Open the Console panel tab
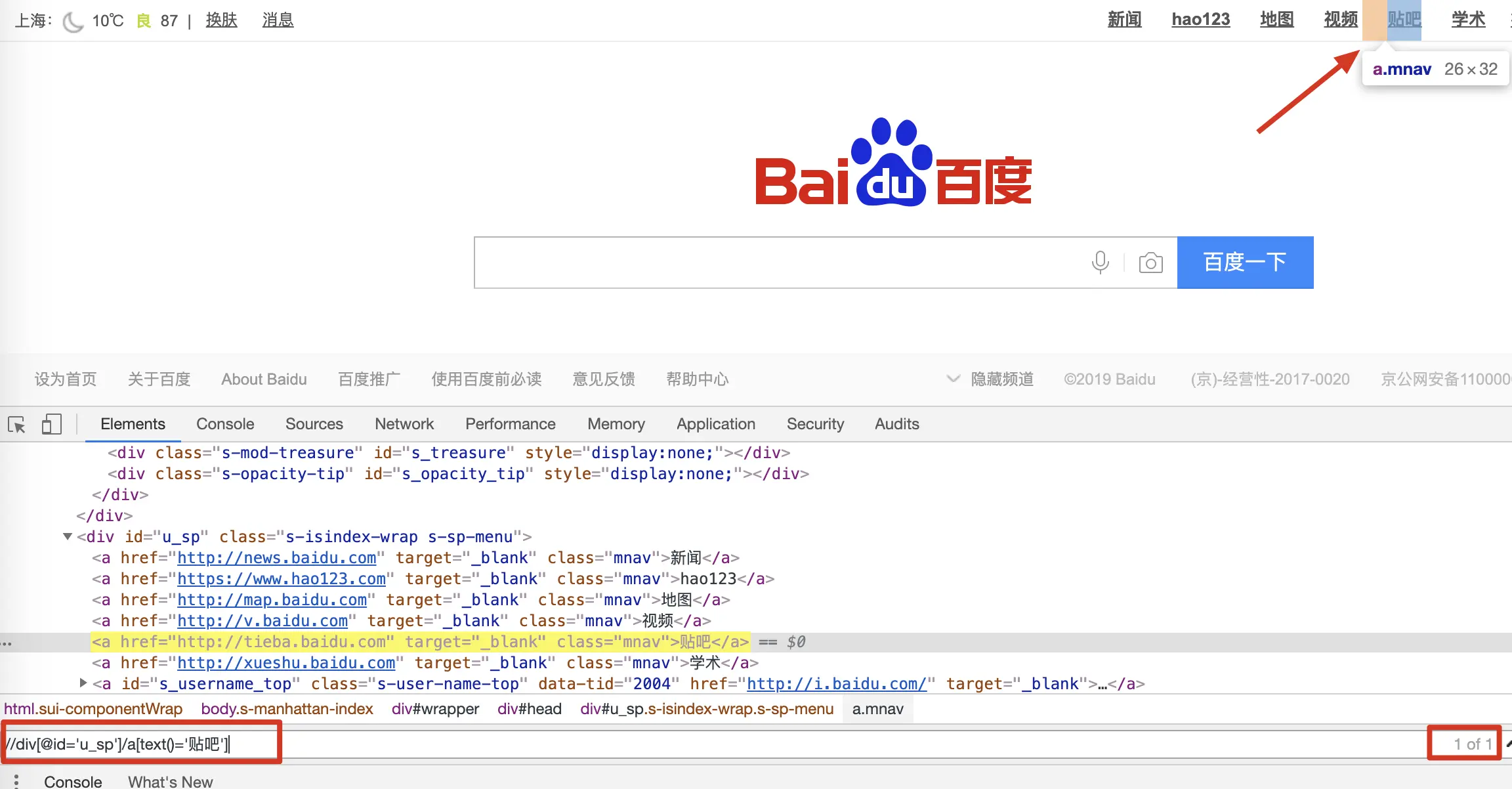Image resolution: width=1512 pixels, height=789 pixels. 225,424
